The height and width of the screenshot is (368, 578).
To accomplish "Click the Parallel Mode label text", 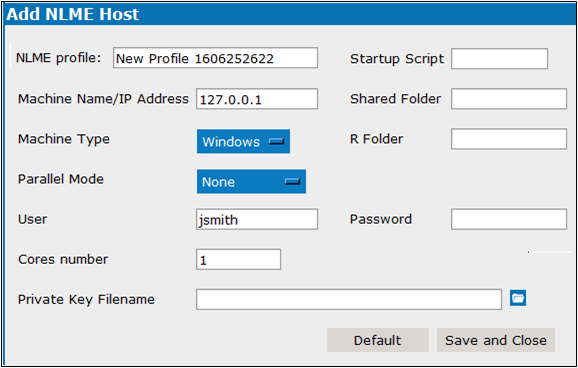I will point(61,179).
